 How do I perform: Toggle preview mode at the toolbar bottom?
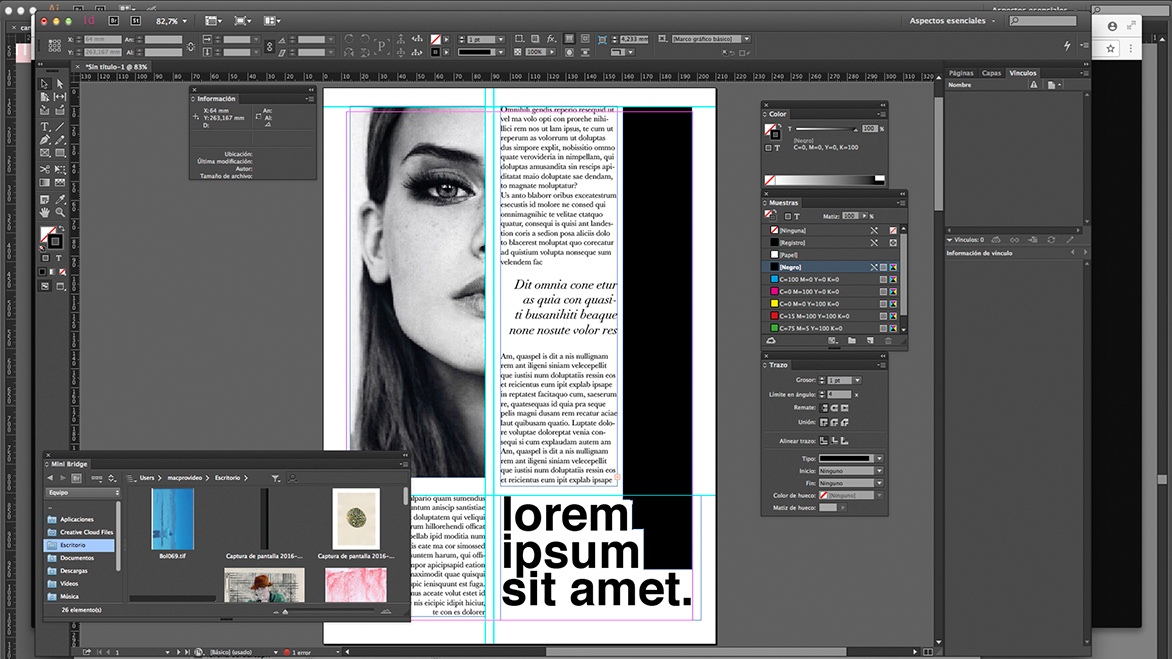[x=59, y=287]
